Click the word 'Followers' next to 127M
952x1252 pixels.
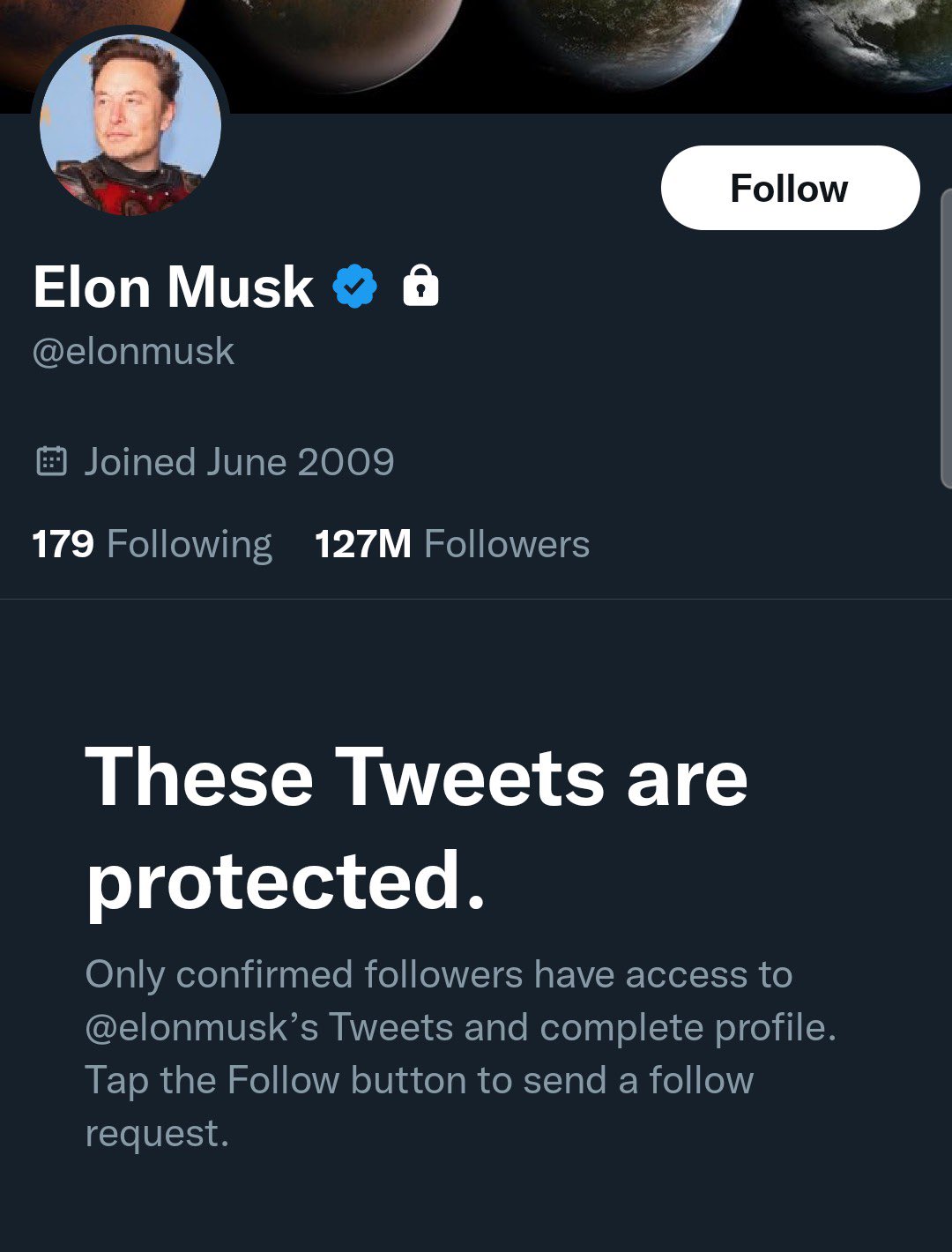pos(507,544)
